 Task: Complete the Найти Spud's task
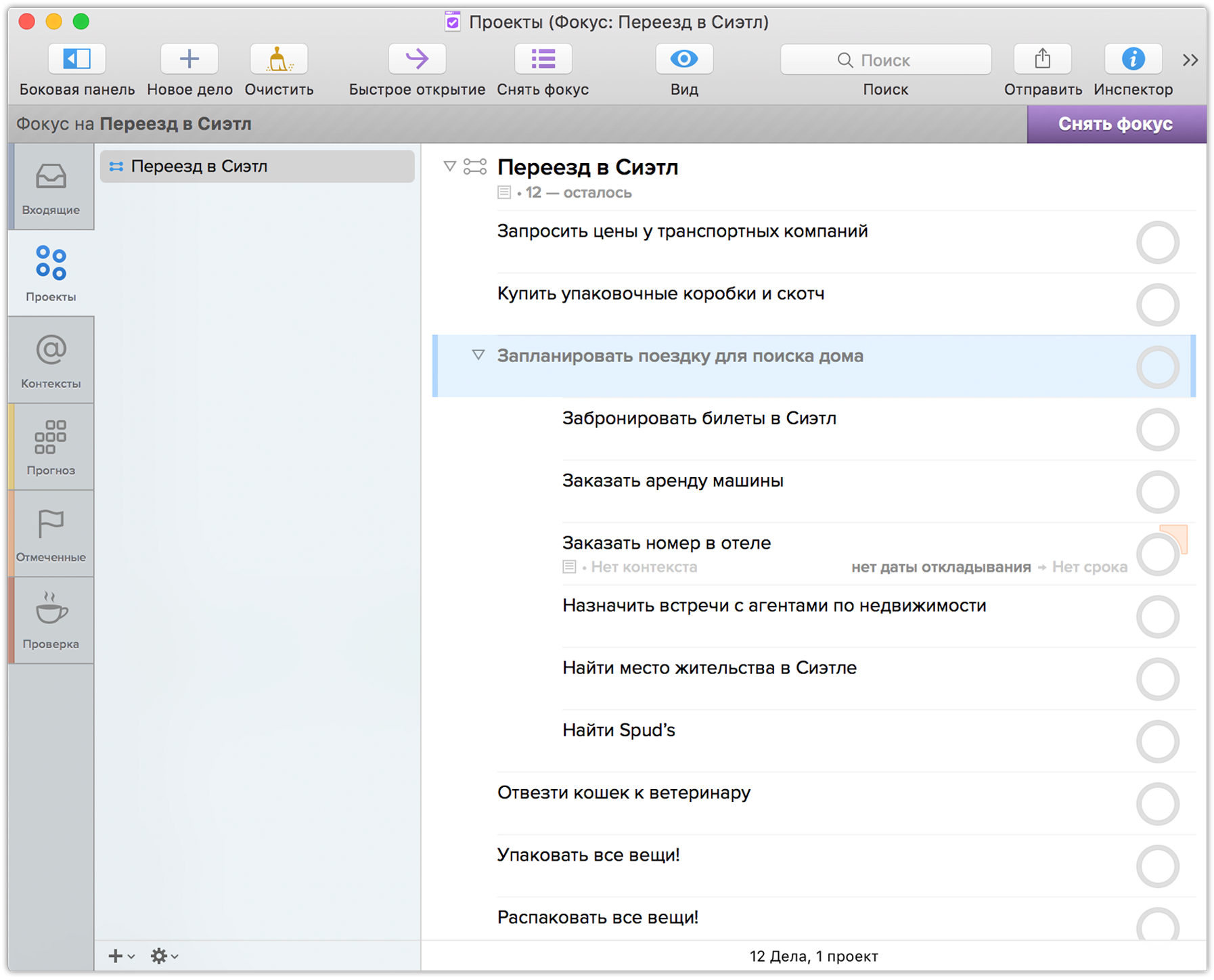click(x=1157, y=741)
